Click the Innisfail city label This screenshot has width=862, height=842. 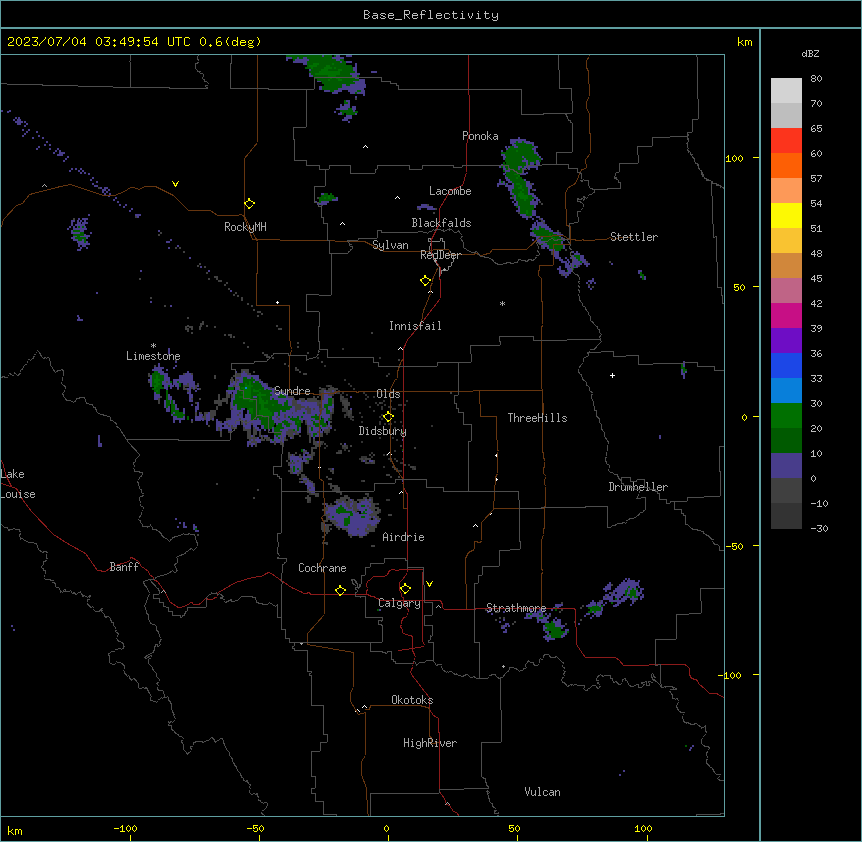(x=415, y=326)
